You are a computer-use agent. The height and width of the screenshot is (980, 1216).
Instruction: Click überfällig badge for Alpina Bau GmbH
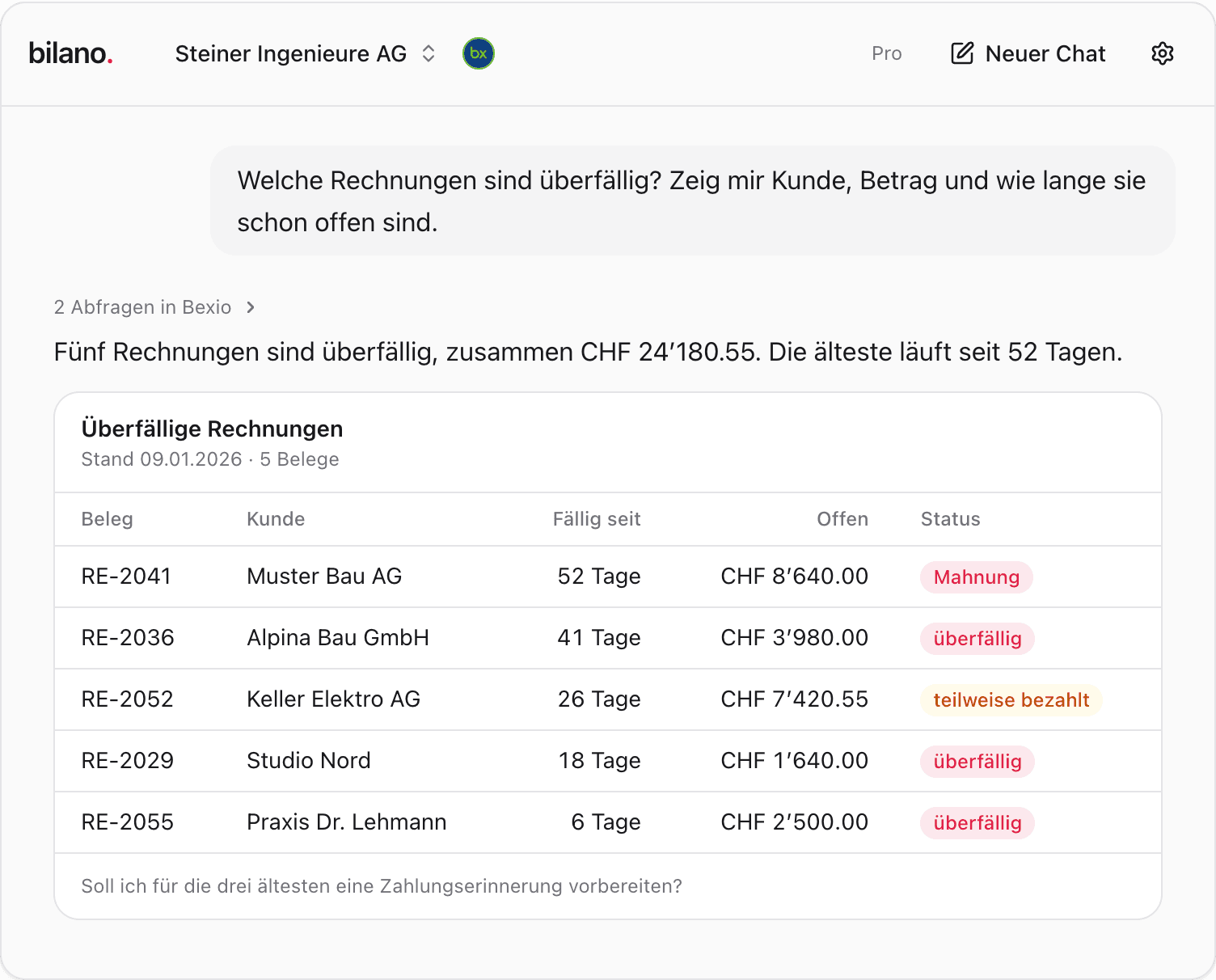[977, 639]
